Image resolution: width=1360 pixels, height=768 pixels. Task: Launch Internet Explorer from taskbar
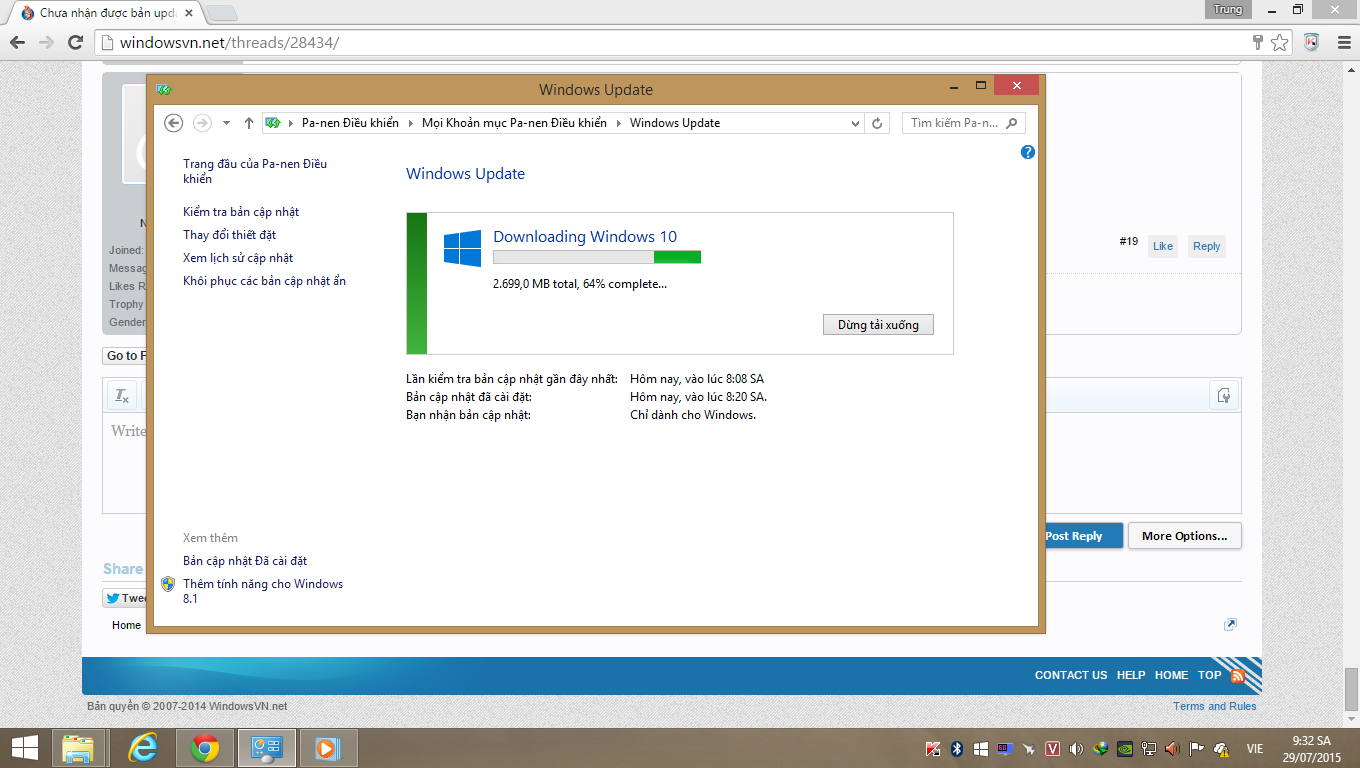[143, 748]
